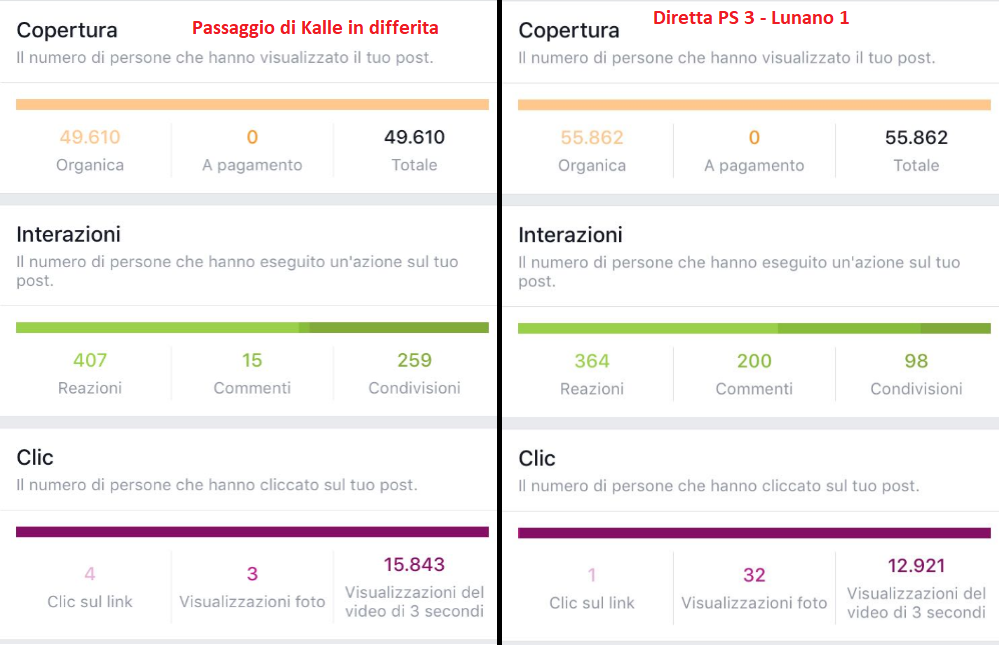Viewport: 999px width, 648px height.
Task: Click the 98 Condivisioni number
Action: pyautogui.click(x=916, y=361)
